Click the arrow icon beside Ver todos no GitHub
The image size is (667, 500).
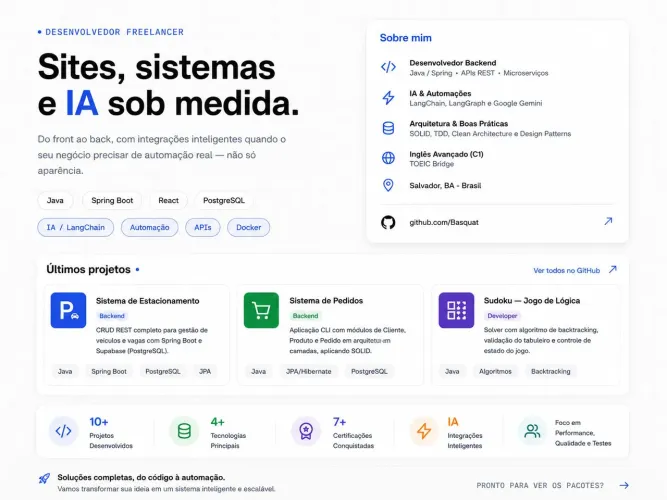613,269
